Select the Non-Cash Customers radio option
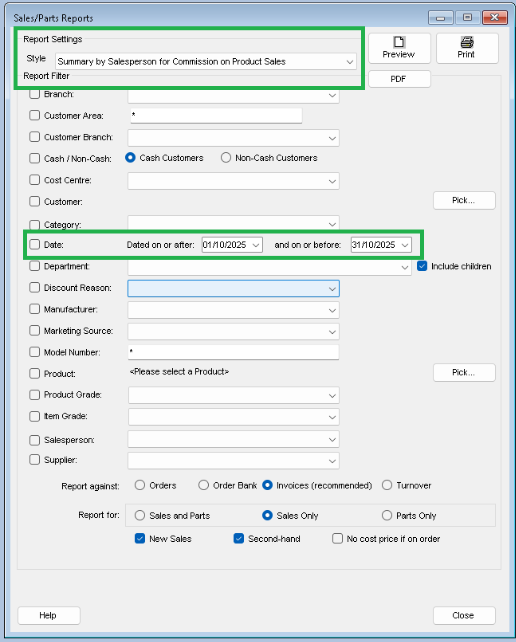This screenshot has height=642, width=516. coord(226,158)
